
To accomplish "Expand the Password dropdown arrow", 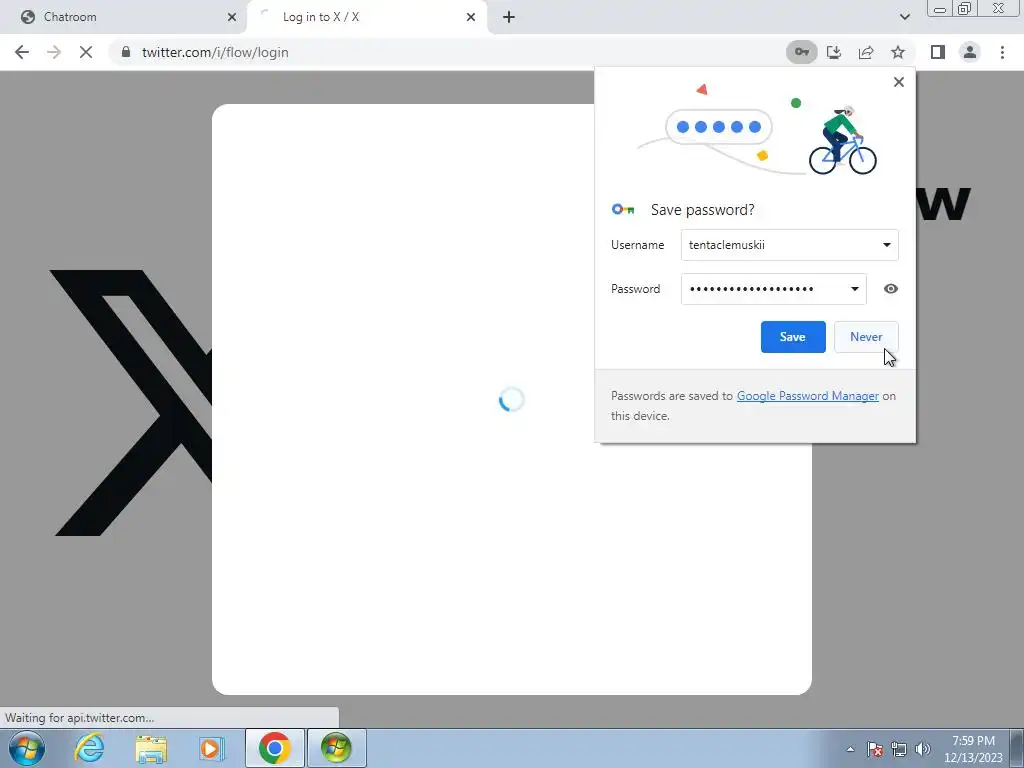I will (x=854, y=289).
